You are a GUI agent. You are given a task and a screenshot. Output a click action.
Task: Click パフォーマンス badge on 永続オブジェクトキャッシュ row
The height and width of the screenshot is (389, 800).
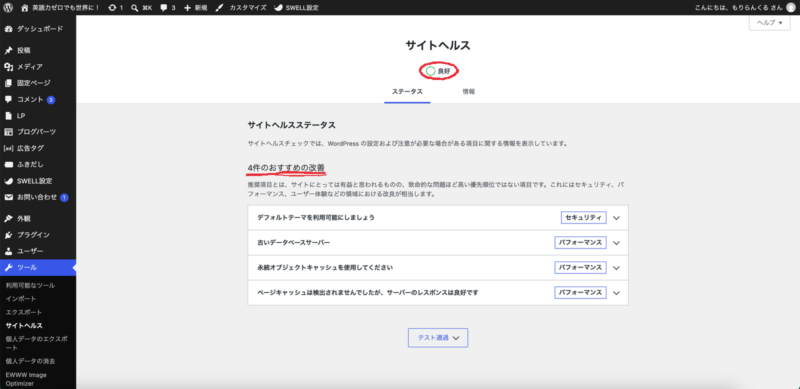(x=580, y=268)
